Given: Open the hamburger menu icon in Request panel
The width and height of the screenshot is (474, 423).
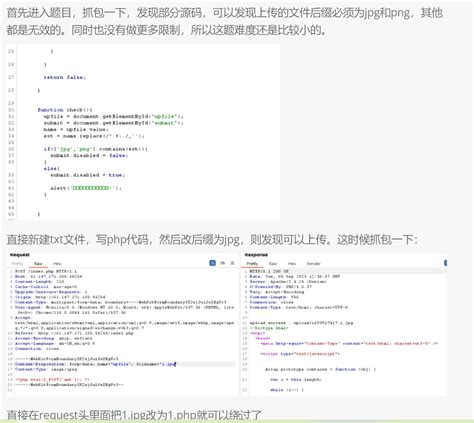Looking at the screenshot, I should click(232, 263).
